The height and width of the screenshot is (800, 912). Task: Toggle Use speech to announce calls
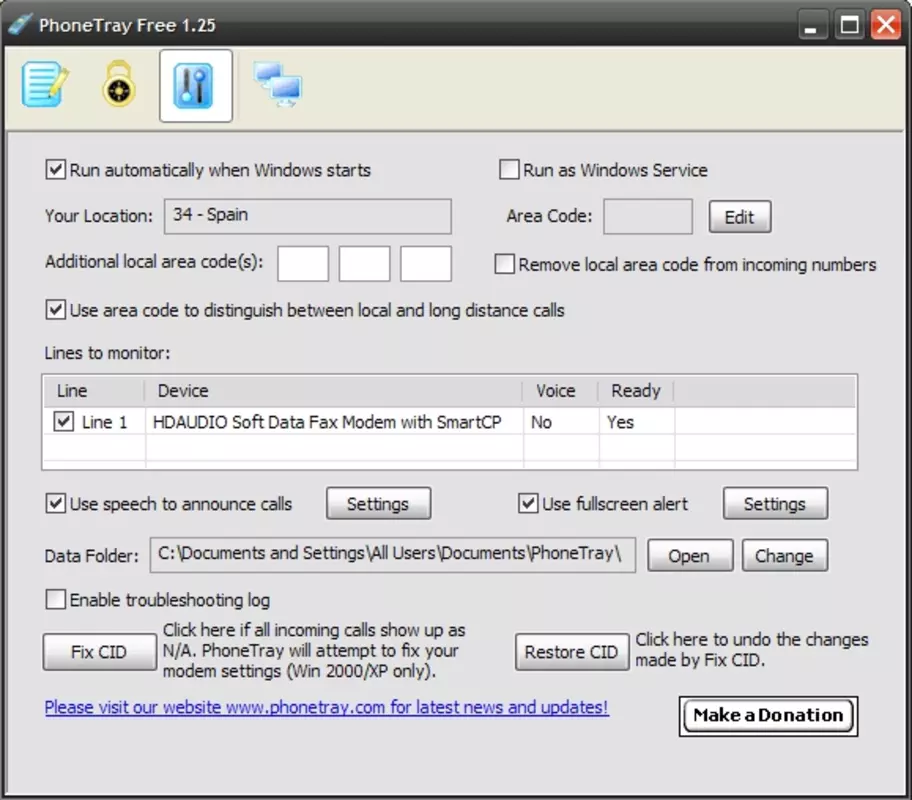(x=55, y=504)
